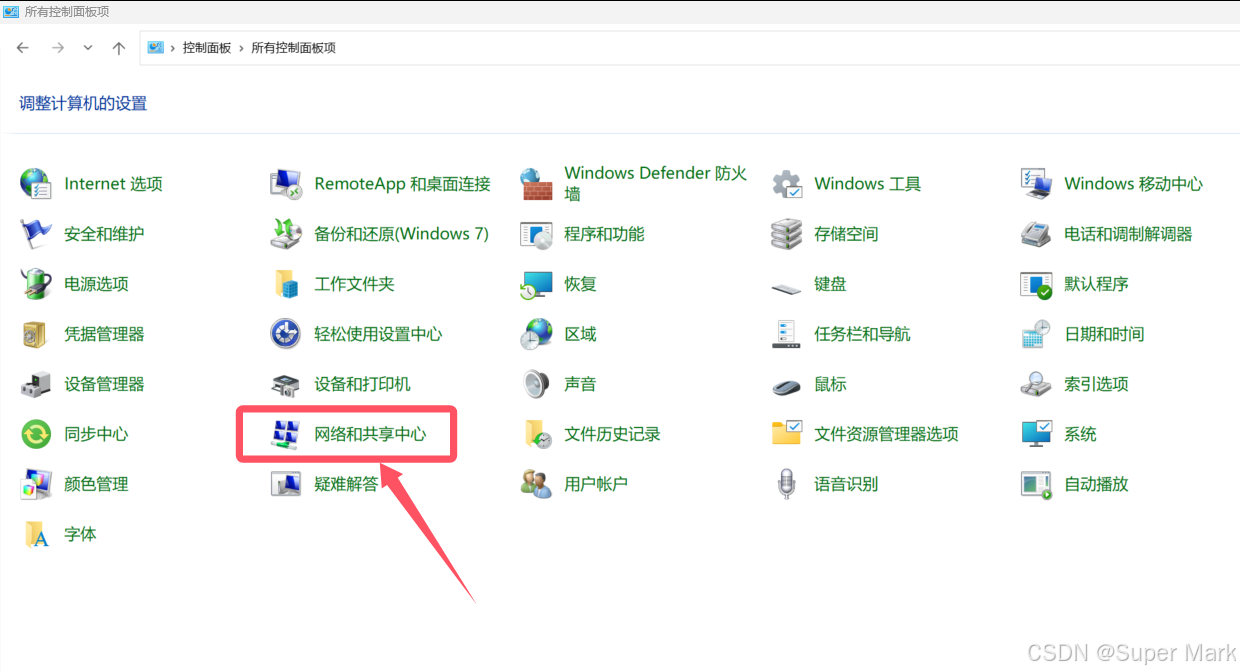
Task: Click the 任务栏和导航 icon
Action: [786, 334]
